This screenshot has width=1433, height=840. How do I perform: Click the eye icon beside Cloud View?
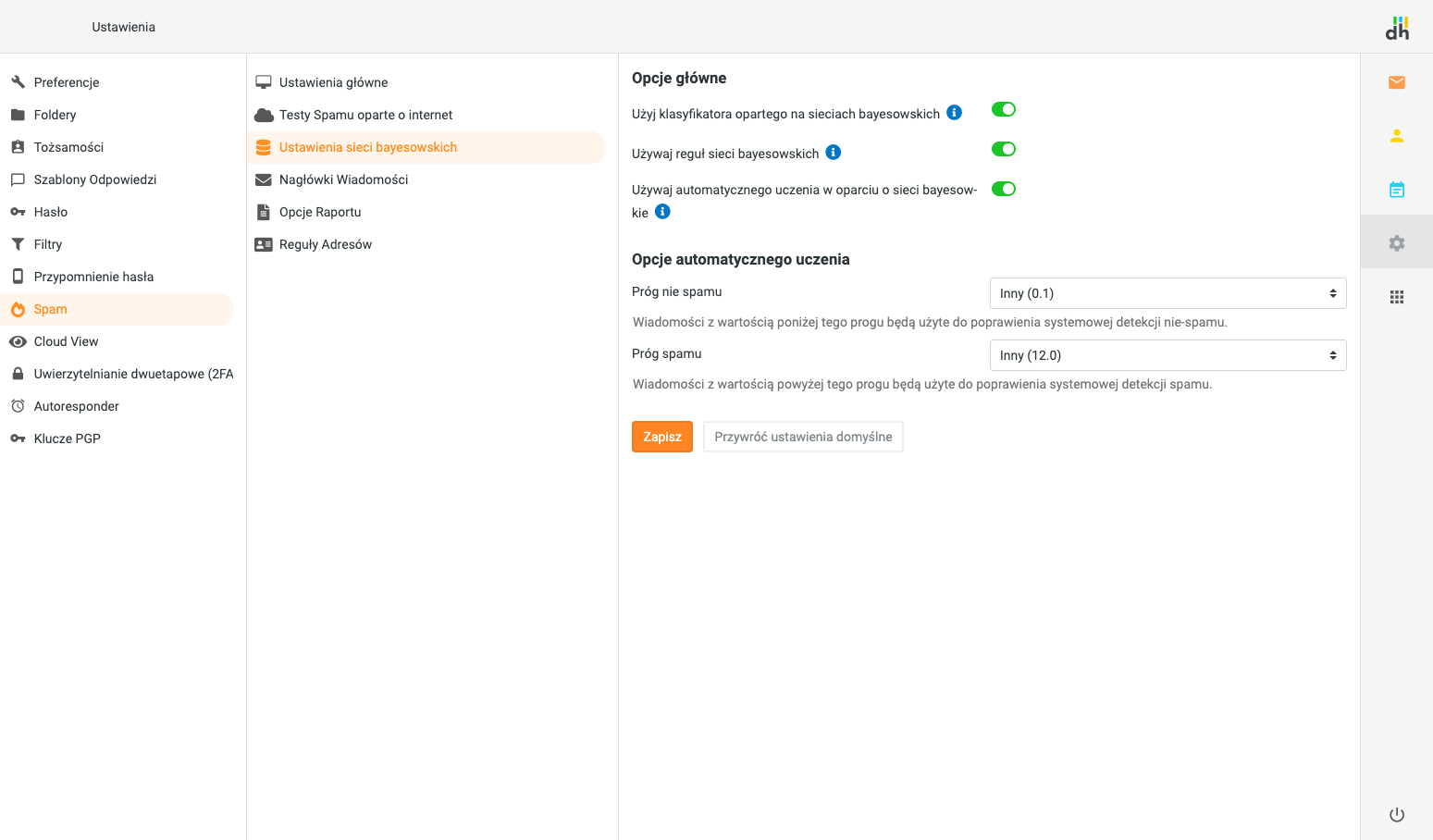[18, 341]
